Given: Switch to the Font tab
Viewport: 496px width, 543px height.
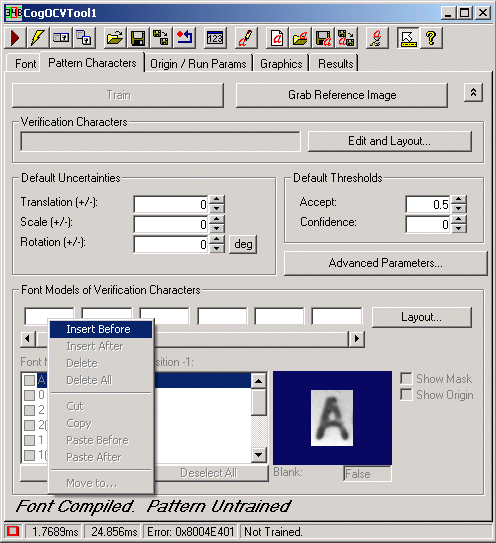Looking at the screenshot, I should point(25,64).
